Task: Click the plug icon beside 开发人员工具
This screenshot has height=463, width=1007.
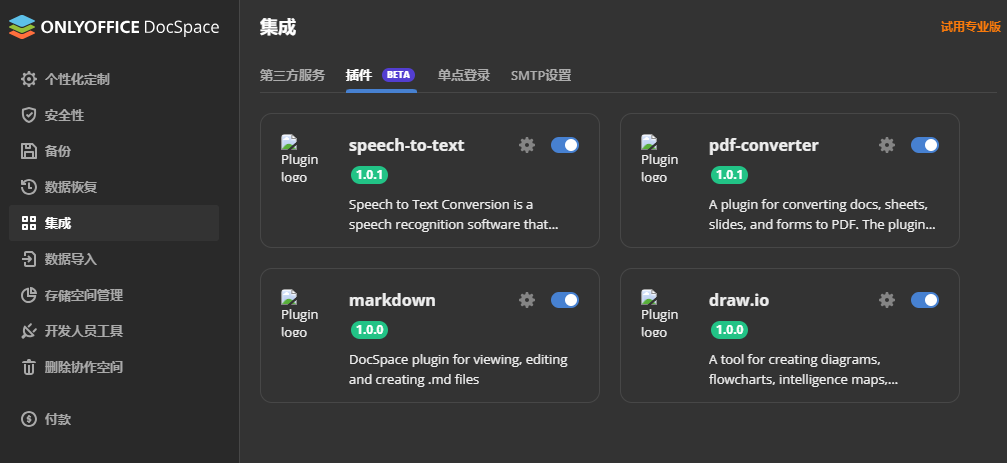Action: pos(29,331)
